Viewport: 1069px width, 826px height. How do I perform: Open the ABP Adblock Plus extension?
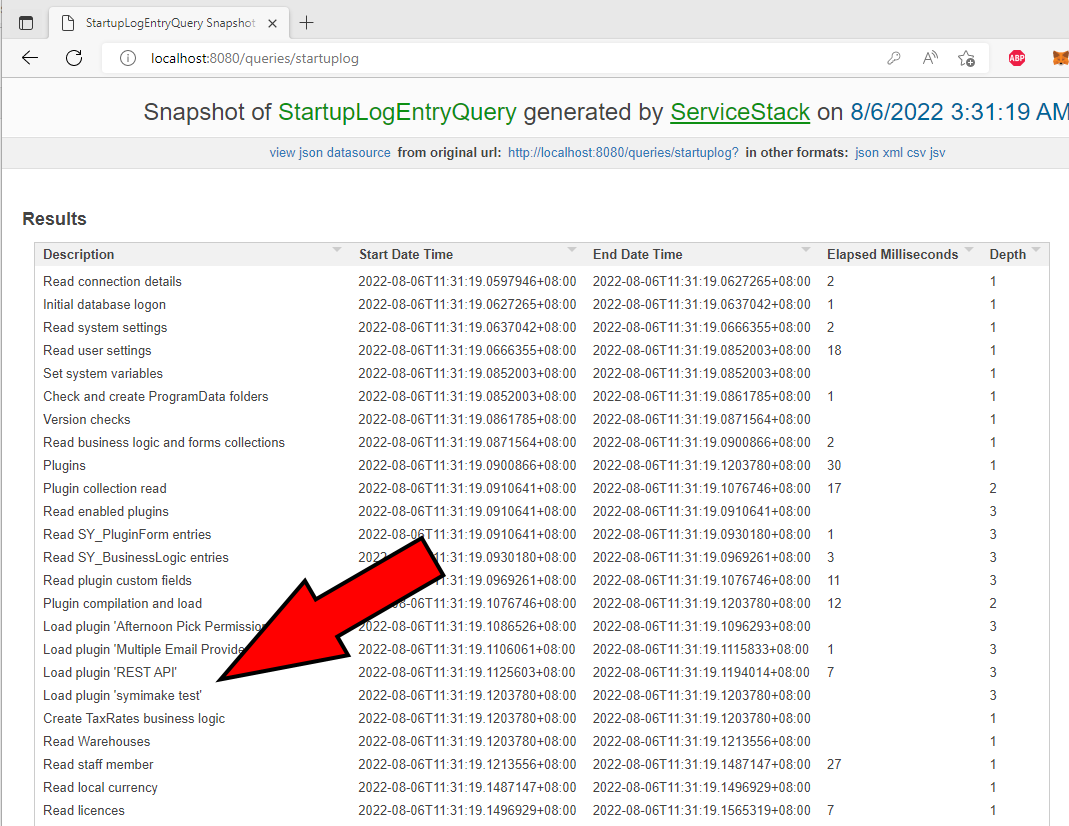point(1017,58)
